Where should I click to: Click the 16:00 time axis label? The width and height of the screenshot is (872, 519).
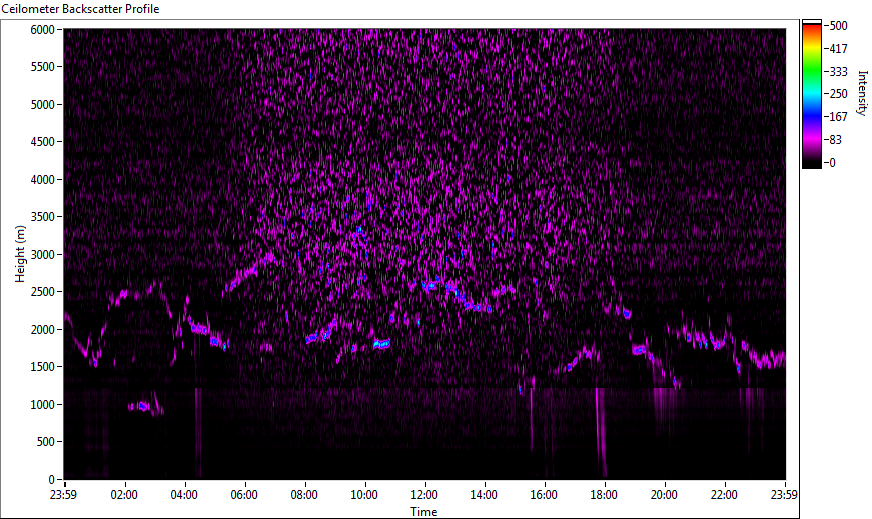click(x=544, y=495)
